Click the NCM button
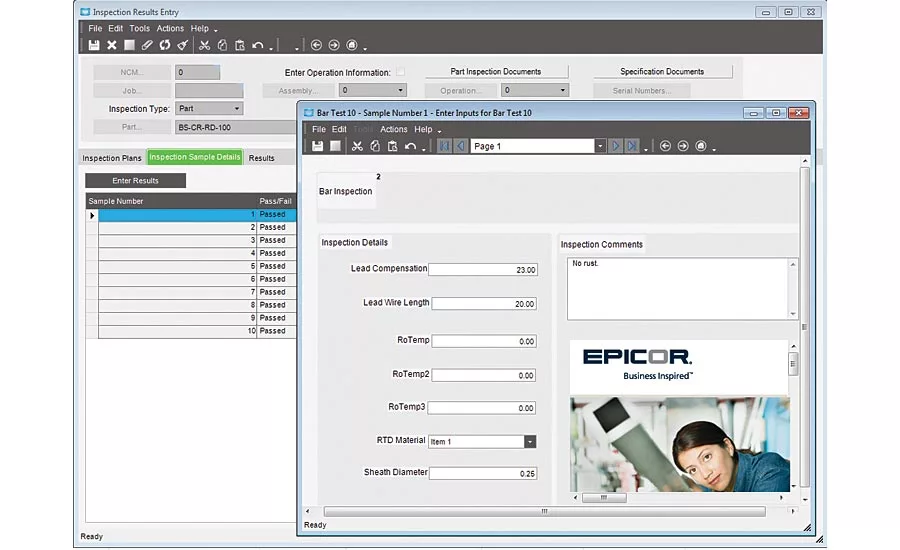The image size is (900, 550). pos(132,72)
